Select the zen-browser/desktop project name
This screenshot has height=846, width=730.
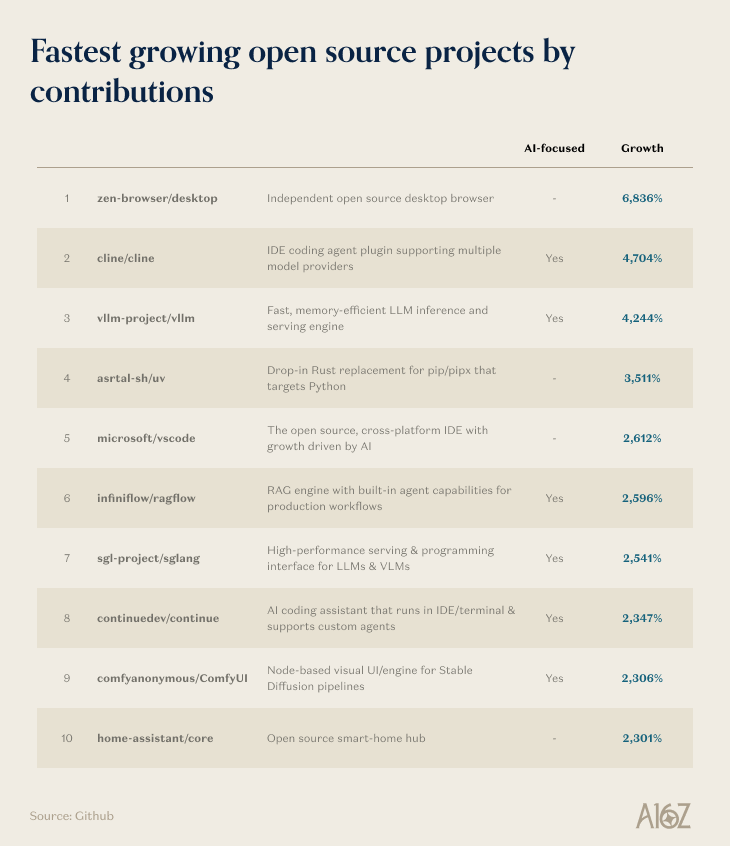[x=157, y=199]
